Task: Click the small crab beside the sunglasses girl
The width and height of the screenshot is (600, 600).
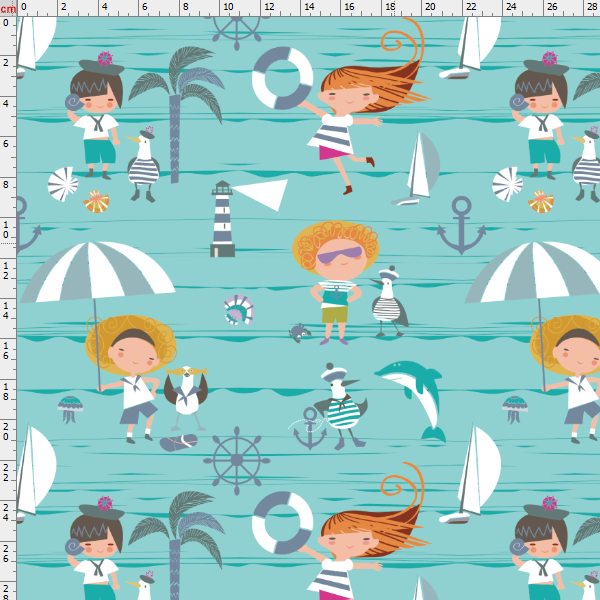Action: point(300,332)
